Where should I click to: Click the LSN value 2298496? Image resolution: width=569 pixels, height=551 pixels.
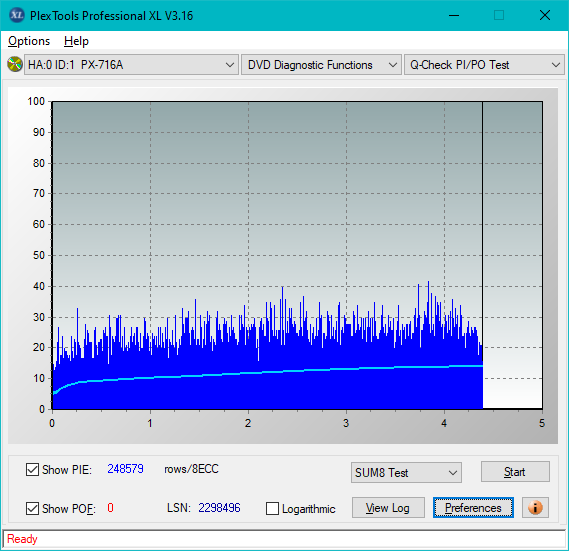click(x=219, y=507)
